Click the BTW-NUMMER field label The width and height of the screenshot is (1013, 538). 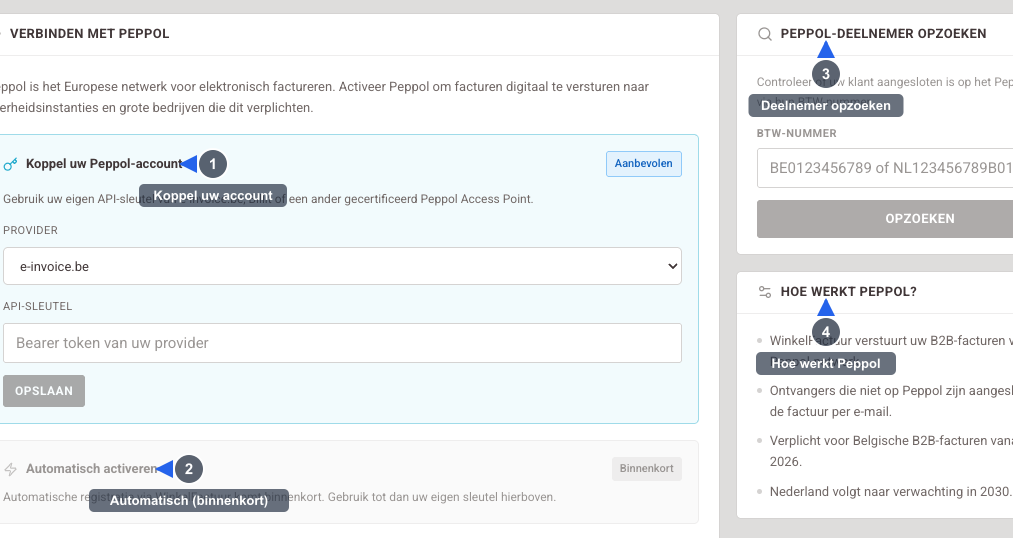797,134
